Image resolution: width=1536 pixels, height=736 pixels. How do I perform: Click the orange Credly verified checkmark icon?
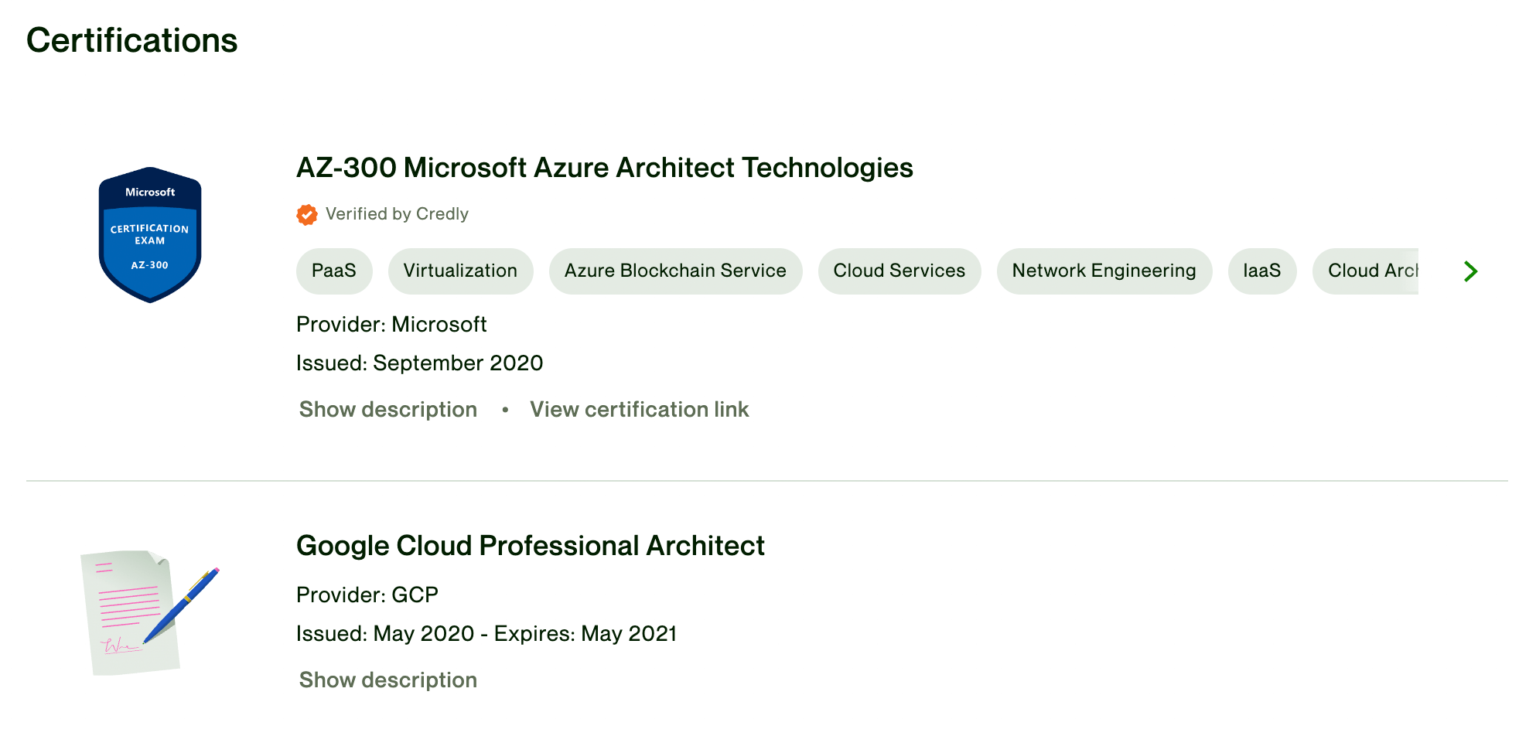tap(307, 214)
